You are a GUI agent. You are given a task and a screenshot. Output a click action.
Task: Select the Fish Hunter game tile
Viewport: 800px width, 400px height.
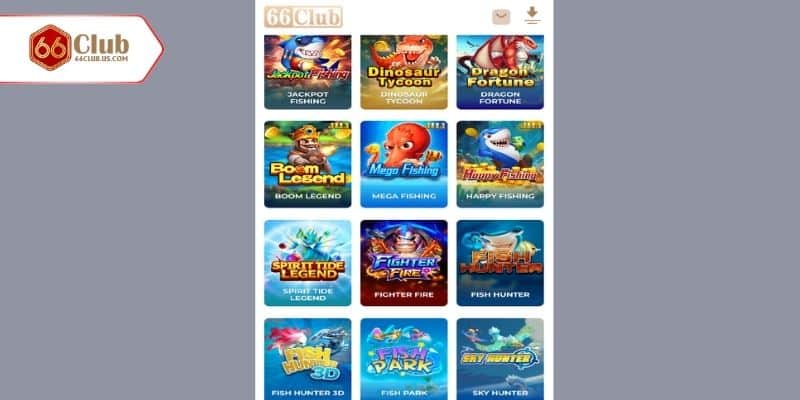500,263
